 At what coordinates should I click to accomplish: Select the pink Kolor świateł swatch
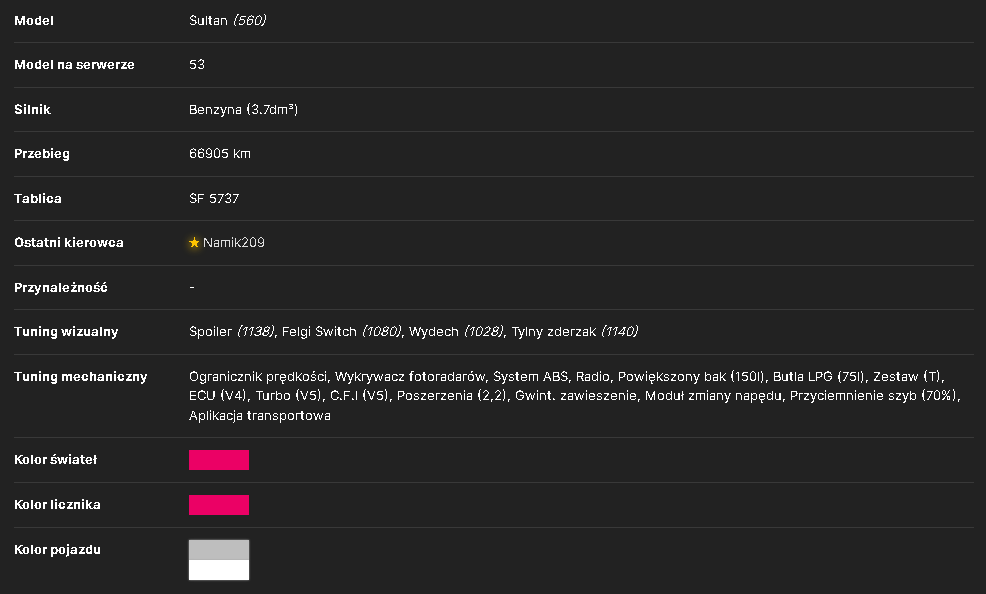coord(219,459)
